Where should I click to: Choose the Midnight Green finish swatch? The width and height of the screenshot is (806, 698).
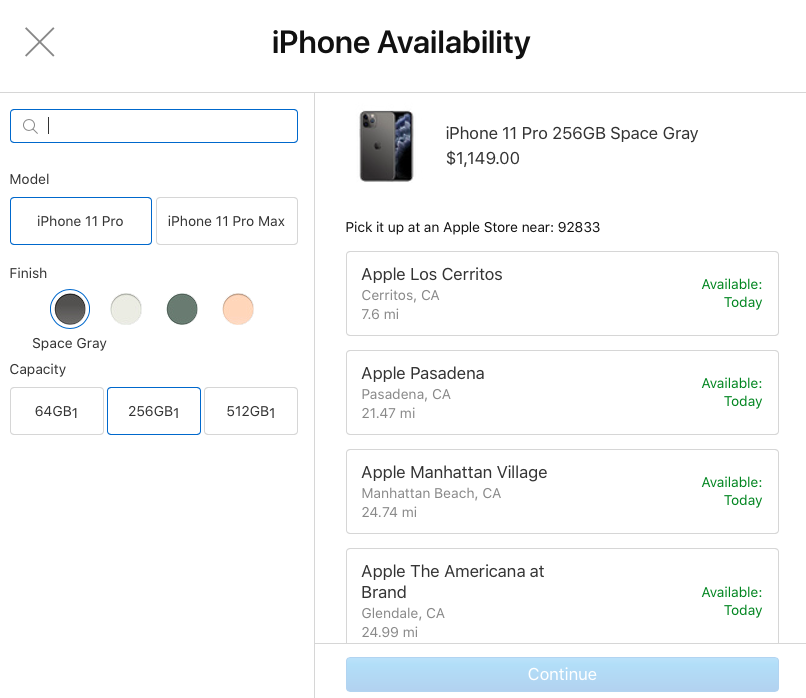tap(182, 309)
